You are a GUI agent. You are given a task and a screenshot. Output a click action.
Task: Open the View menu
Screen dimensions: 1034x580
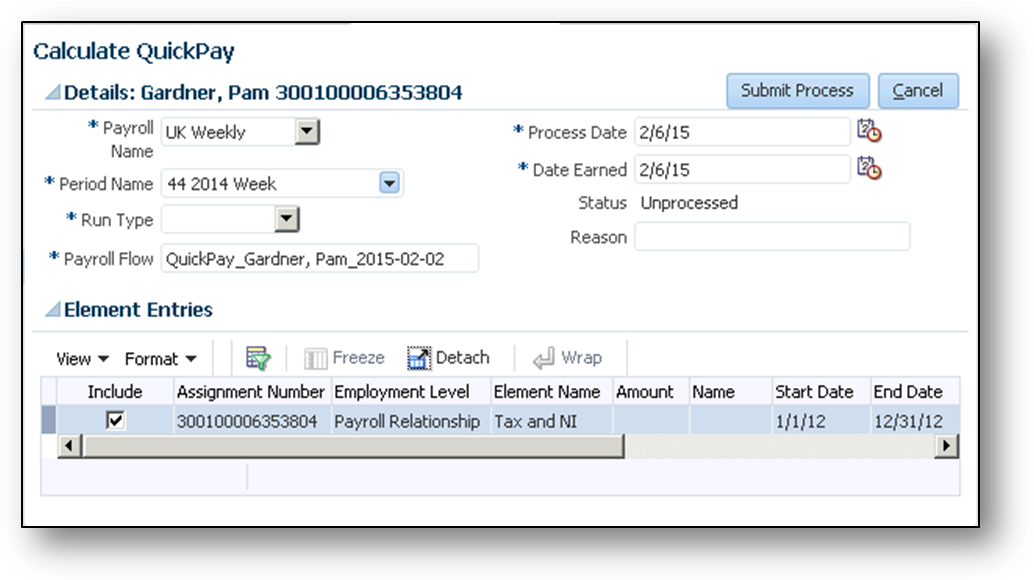click(x=82, y=359)
